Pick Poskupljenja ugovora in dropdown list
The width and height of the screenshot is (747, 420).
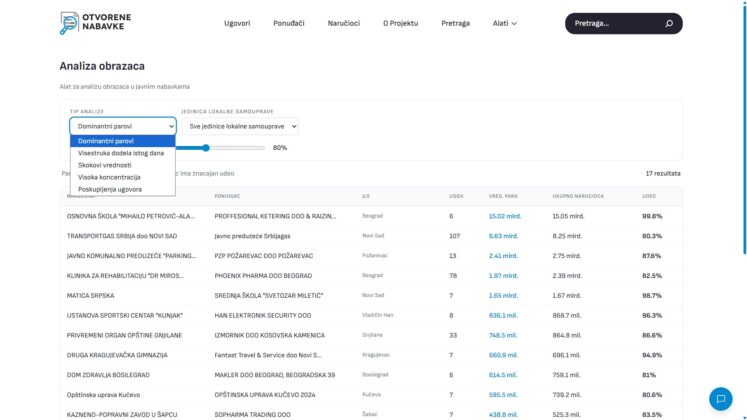tap(110, 189)
